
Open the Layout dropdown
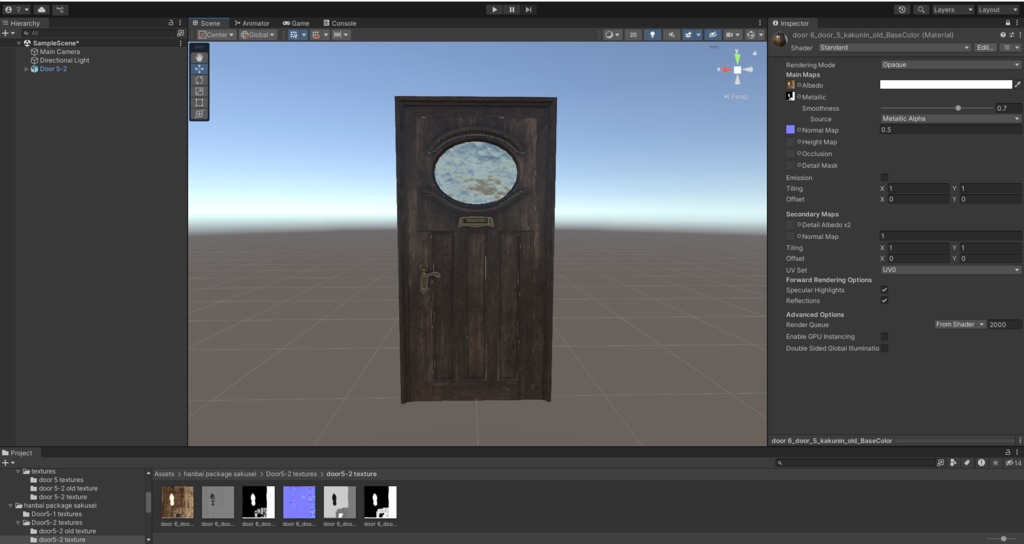coord(997,10)
